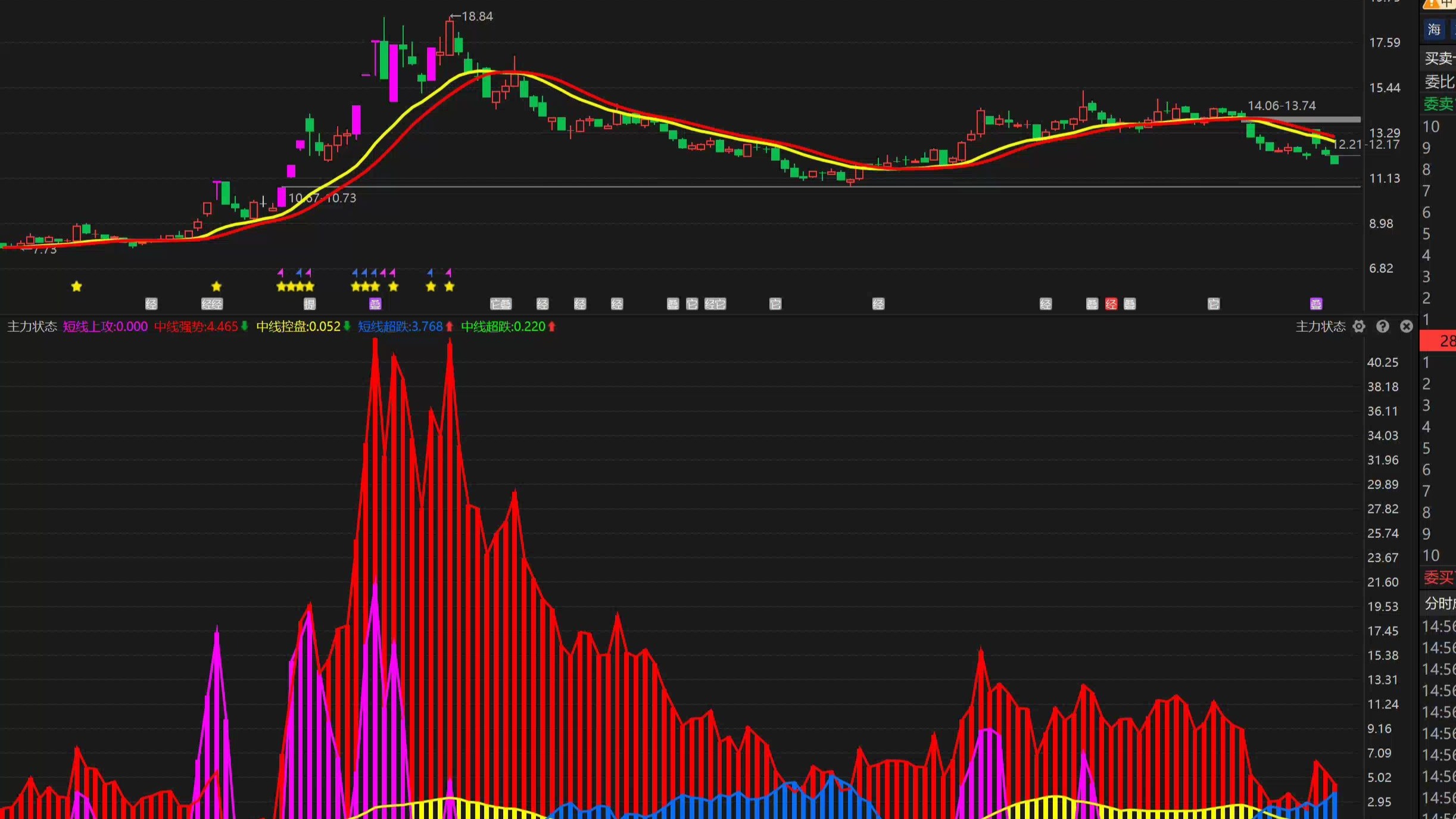Select the magenta 短线上攻 legend label
The image size is (1456, 819).
click(x=105, y=326)
